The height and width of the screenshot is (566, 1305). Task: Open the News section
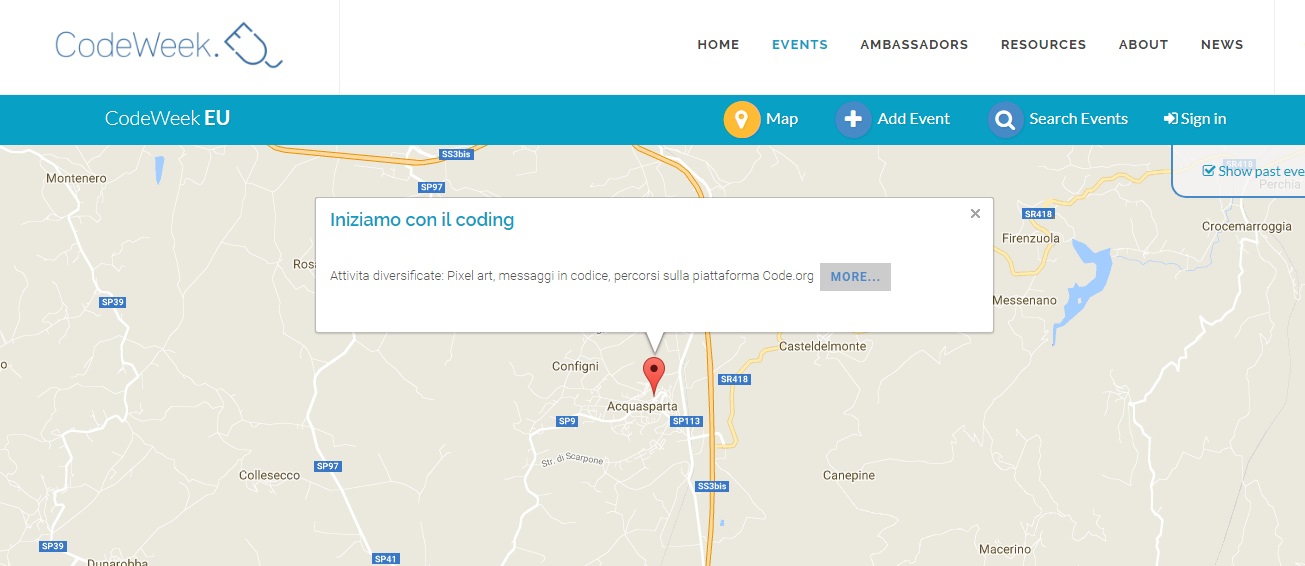[1222, 45]
